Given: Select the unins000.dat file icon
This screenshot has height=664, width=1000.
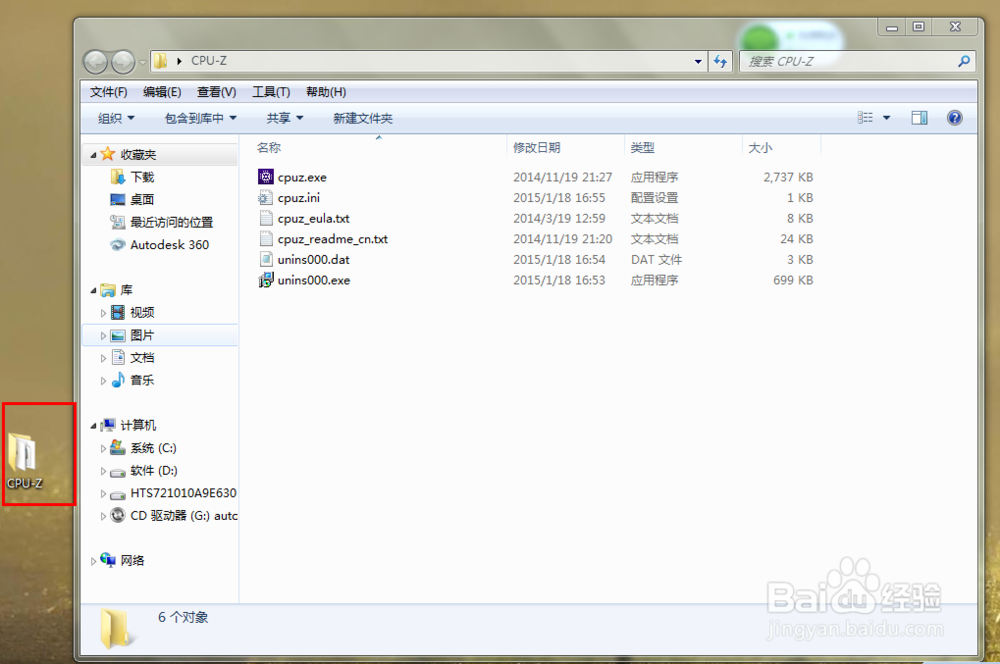Looking at the screenshot, I should 265,259.
